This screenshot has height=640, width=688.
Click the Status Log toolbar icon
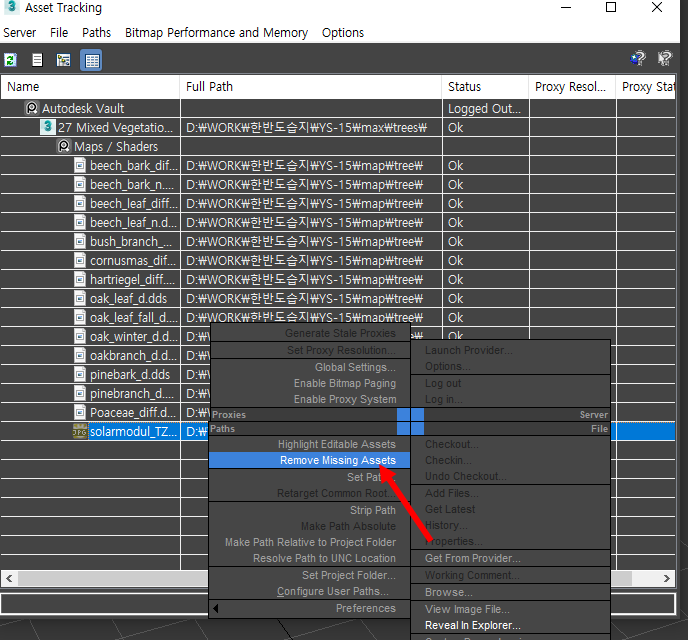pyautogui.click(x=37, y=60)
